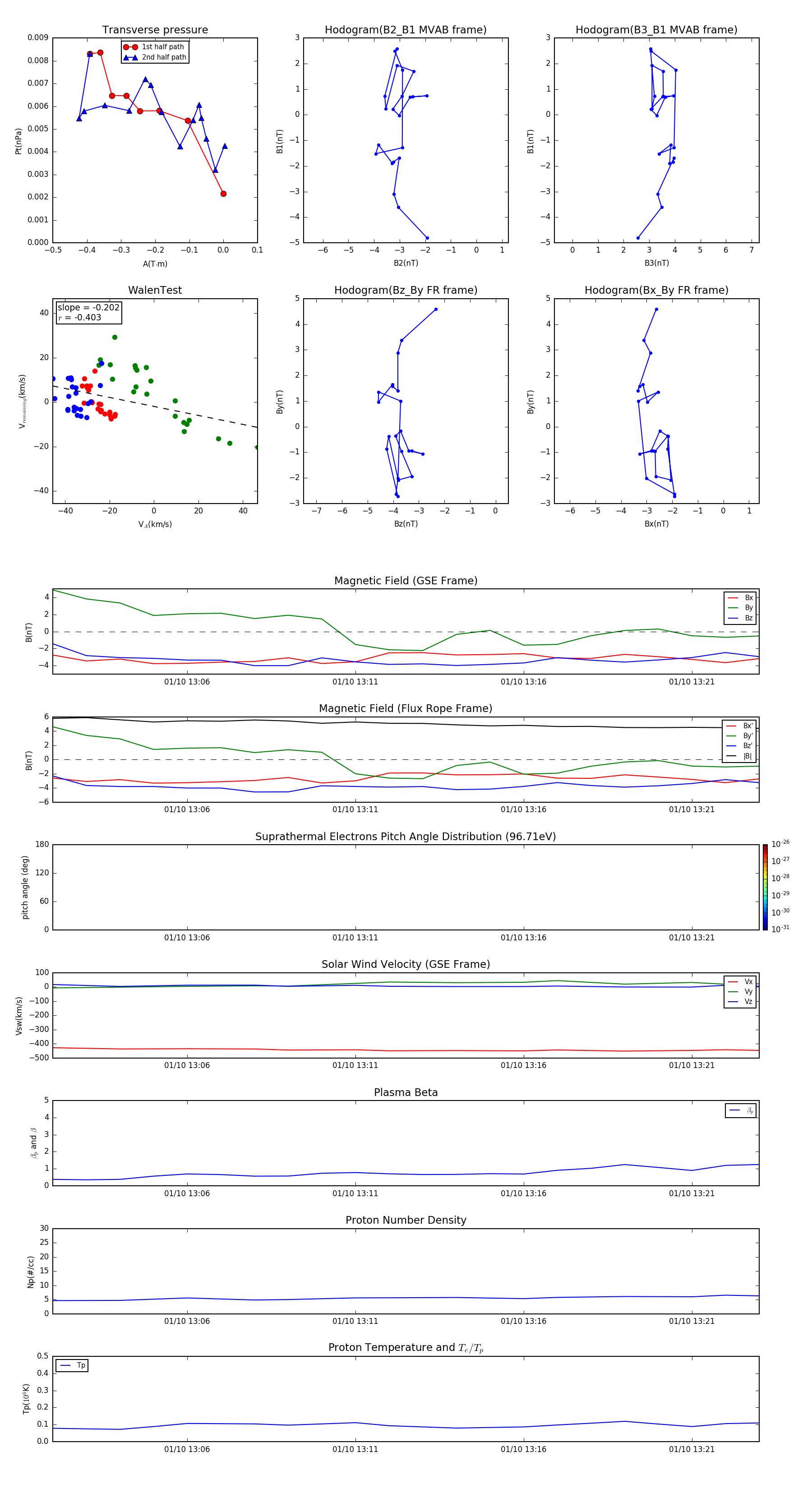This screenshot has height=1489, width=812.
Task: Click '01/10 13:11' tick under Proton Temperature plot
Action: [x=355, y=1449]
